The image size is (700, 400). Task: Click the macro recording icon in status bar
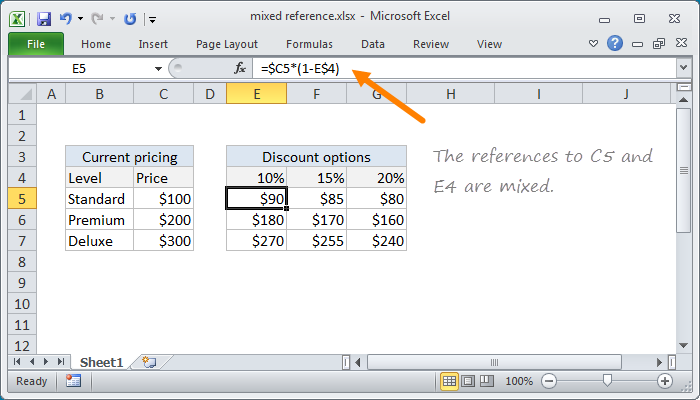(x=73, y=381)
